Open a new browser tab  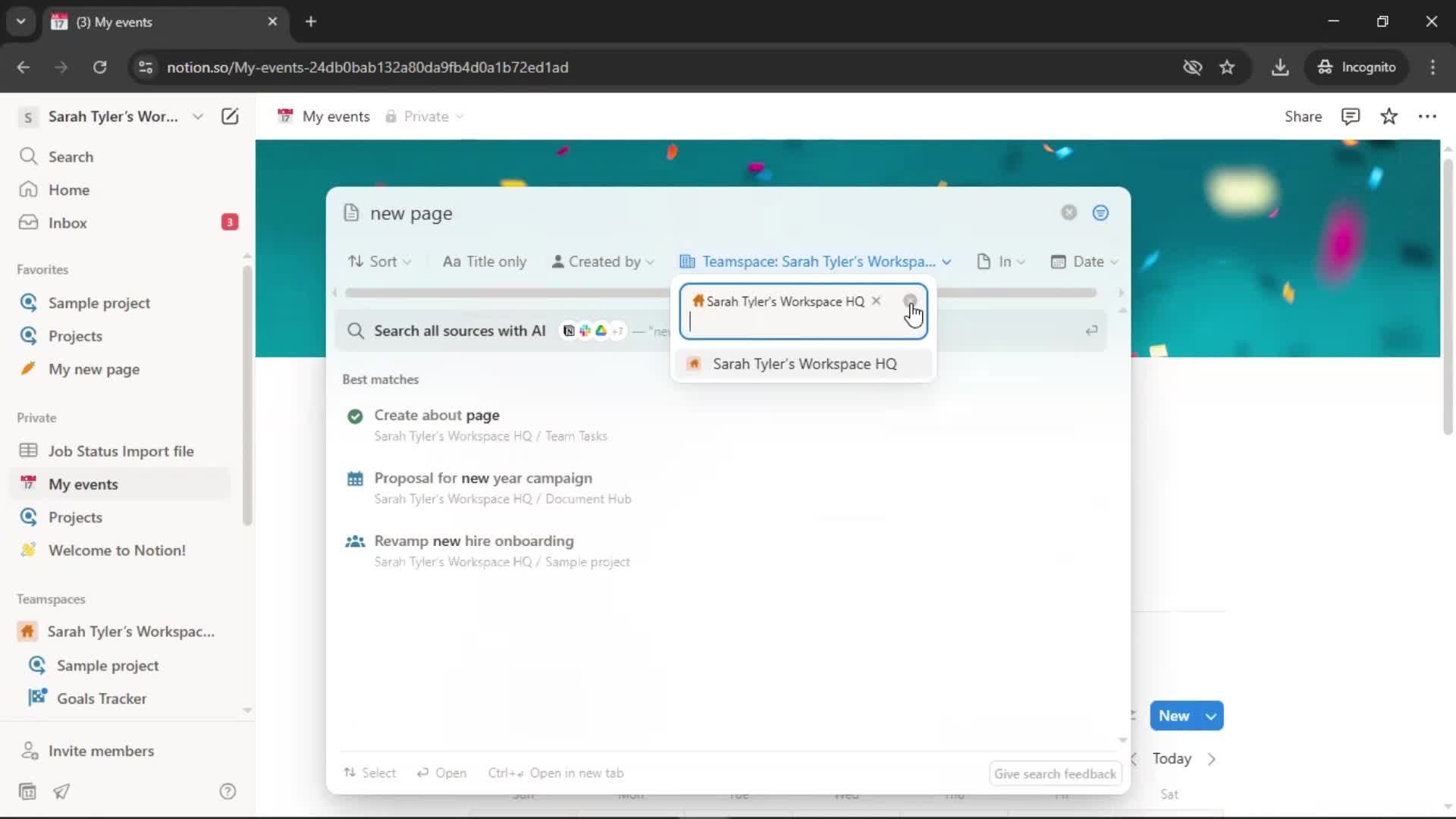[311, 21]
